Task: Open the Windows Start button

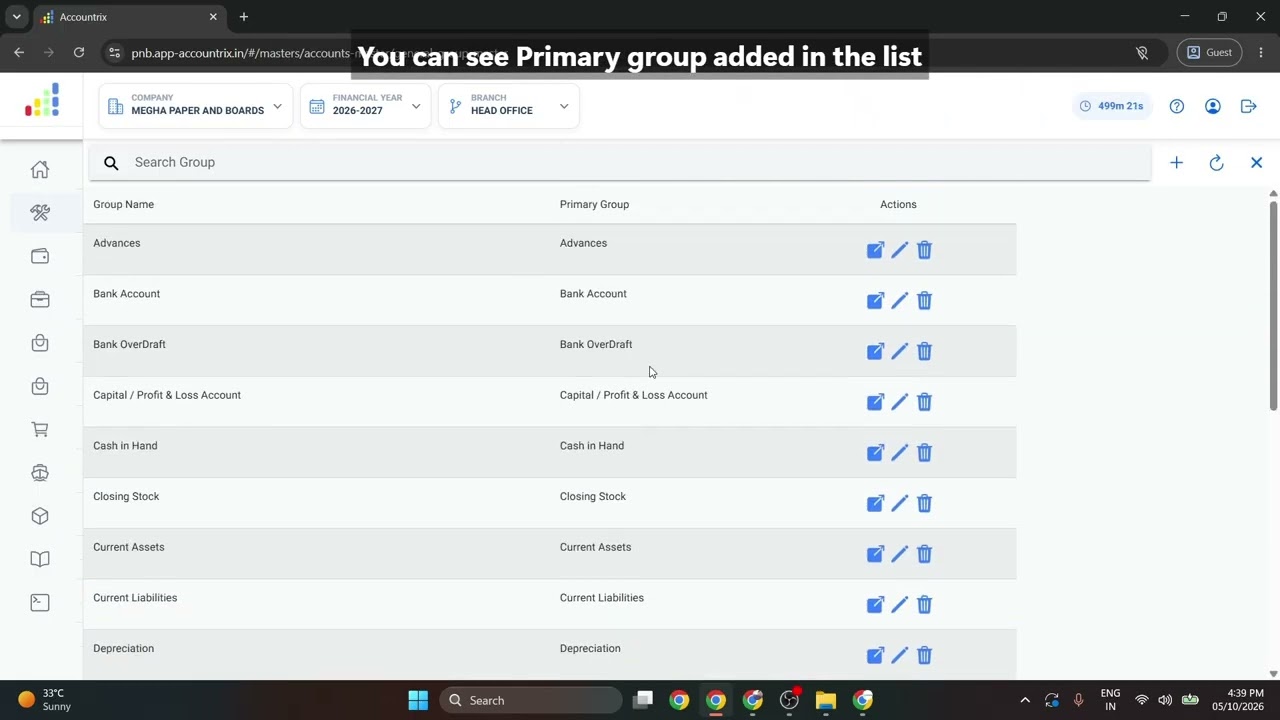Action: [418, 700]
